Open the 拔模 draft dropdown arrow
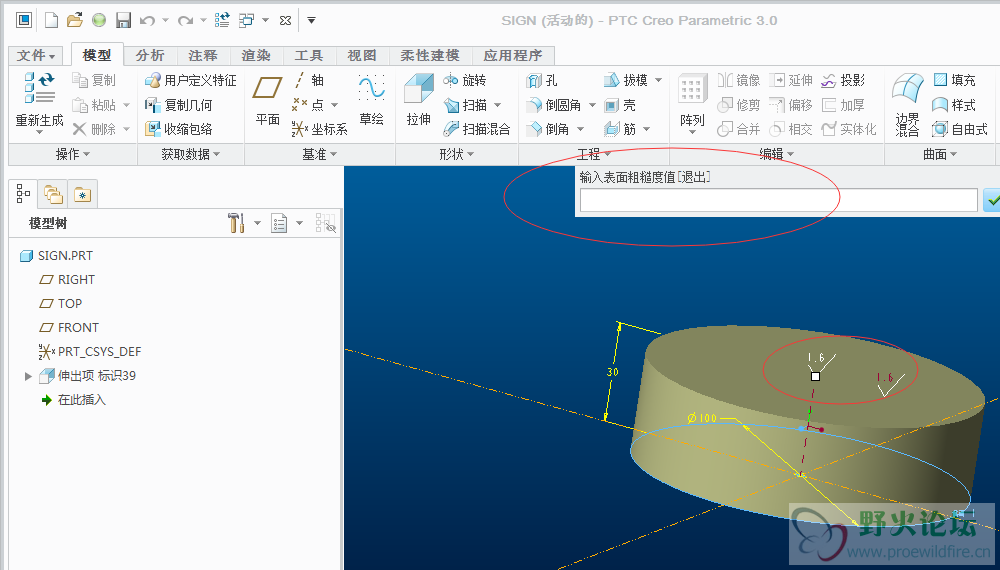This screenshot has height=570, width=1000. (658, 80)
